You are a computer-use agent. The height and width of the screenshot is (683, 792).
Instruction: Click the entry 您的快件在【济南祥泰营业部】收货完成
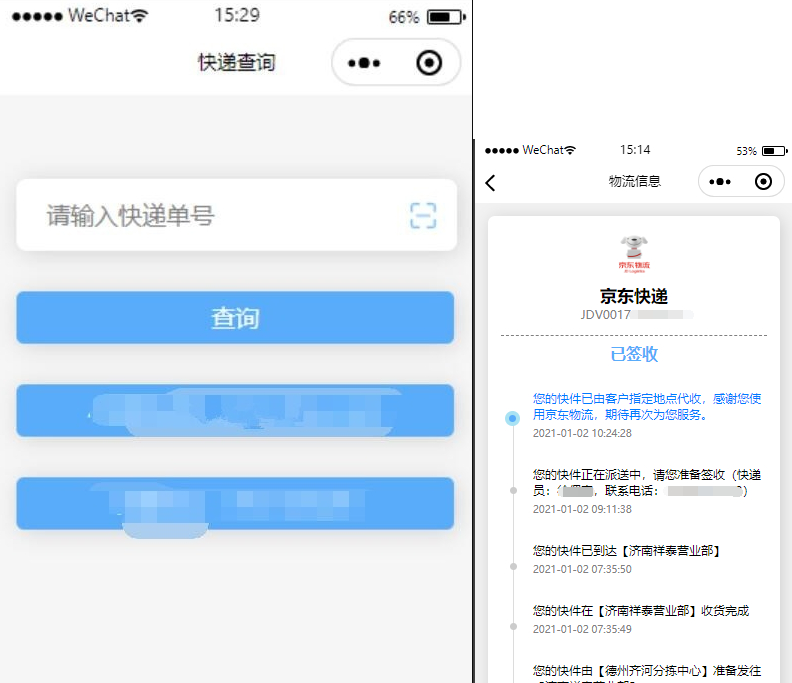click(x=640, y=611)
